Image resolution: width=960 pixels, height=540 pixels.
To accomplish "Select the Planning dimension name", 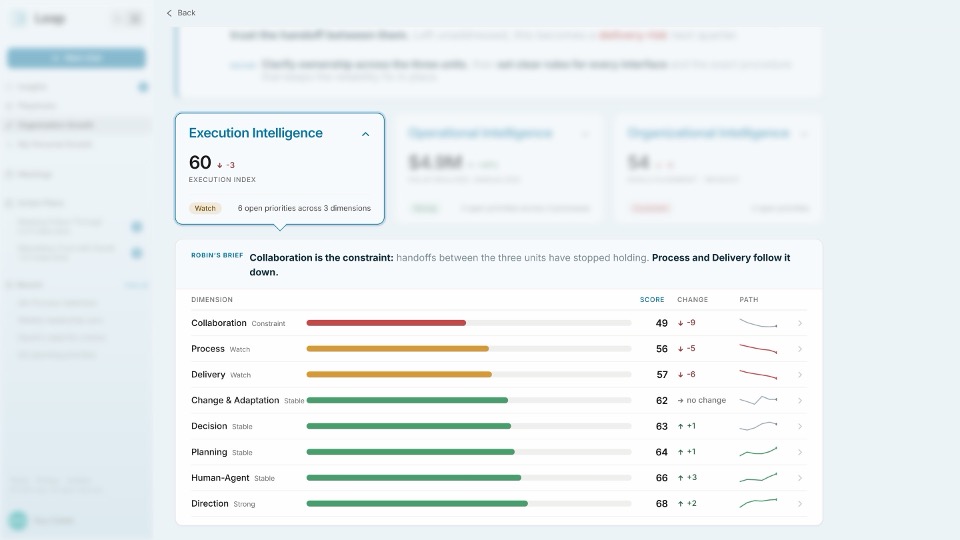I will [x=209, y=452].
